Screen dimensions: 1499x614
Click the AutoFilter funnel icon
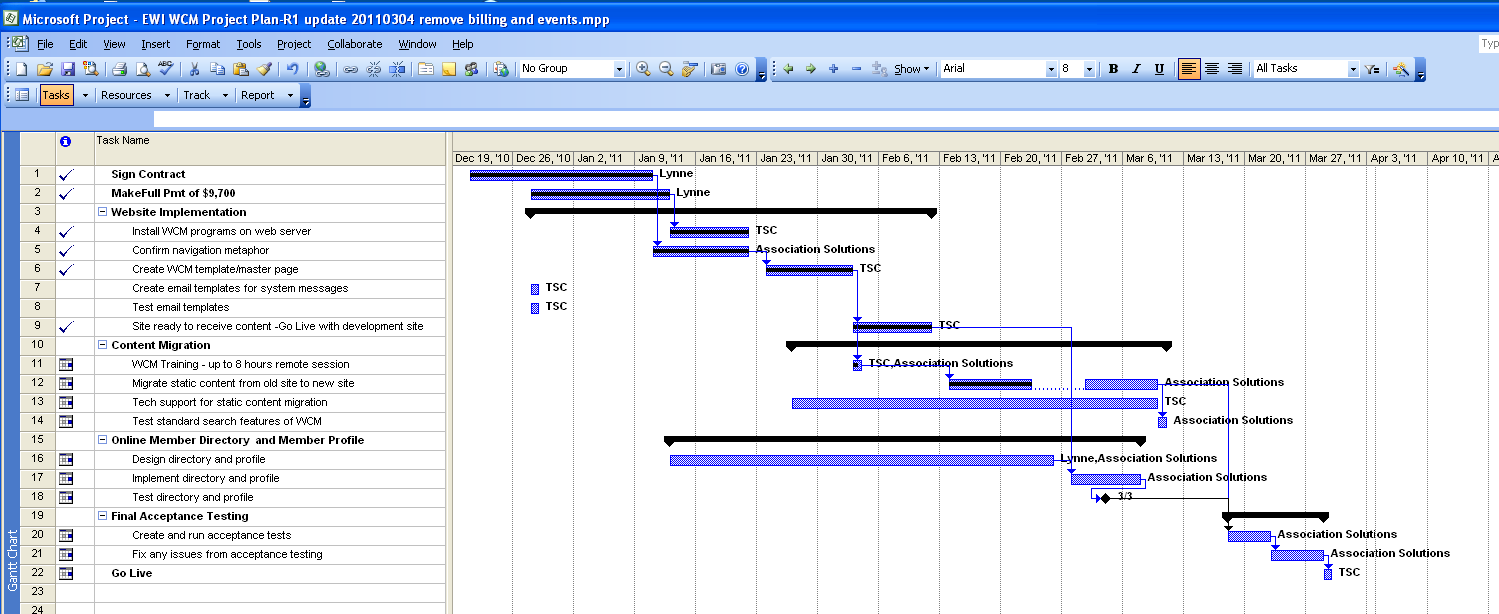(x=1373, y=69)
